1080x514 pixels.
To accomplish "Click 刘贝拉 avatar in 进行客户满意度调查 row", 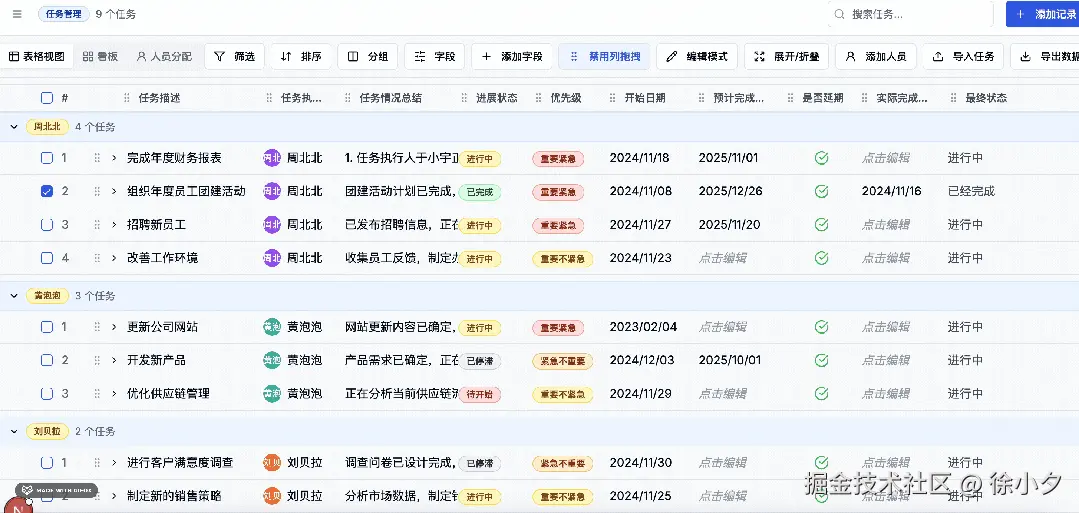I will coord(272,462).
